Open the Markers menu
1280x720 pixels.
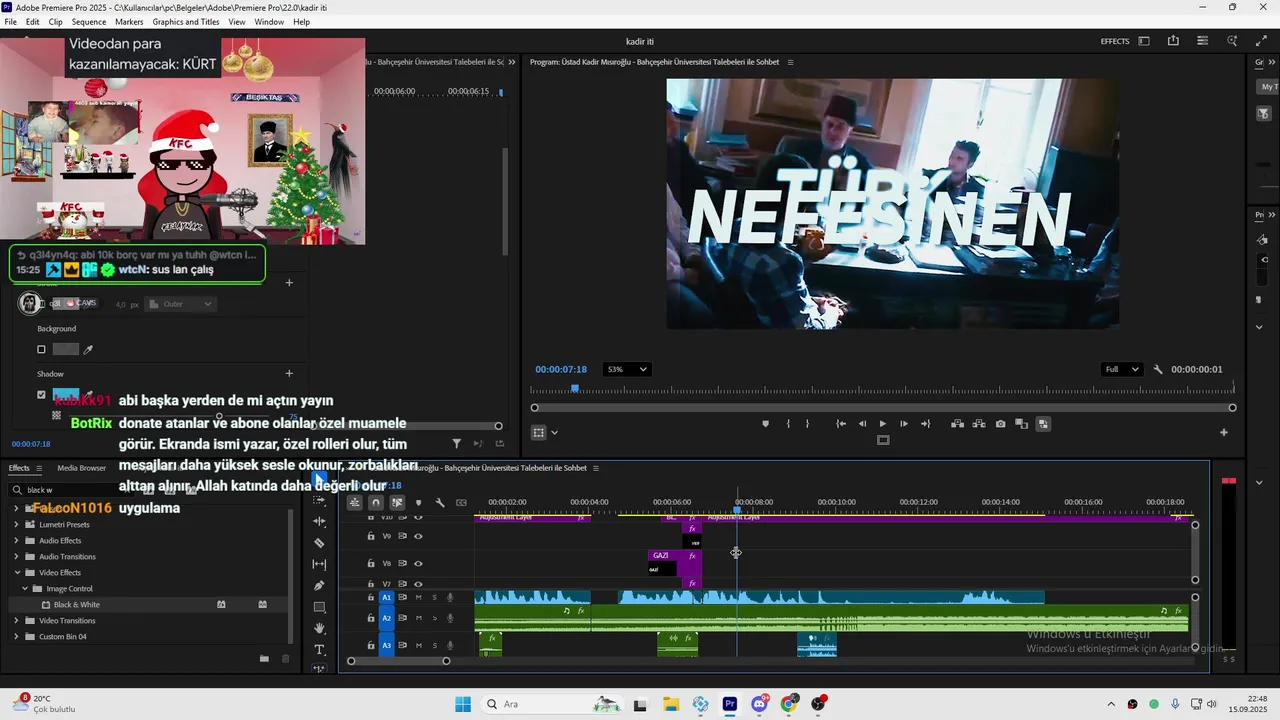129,22
